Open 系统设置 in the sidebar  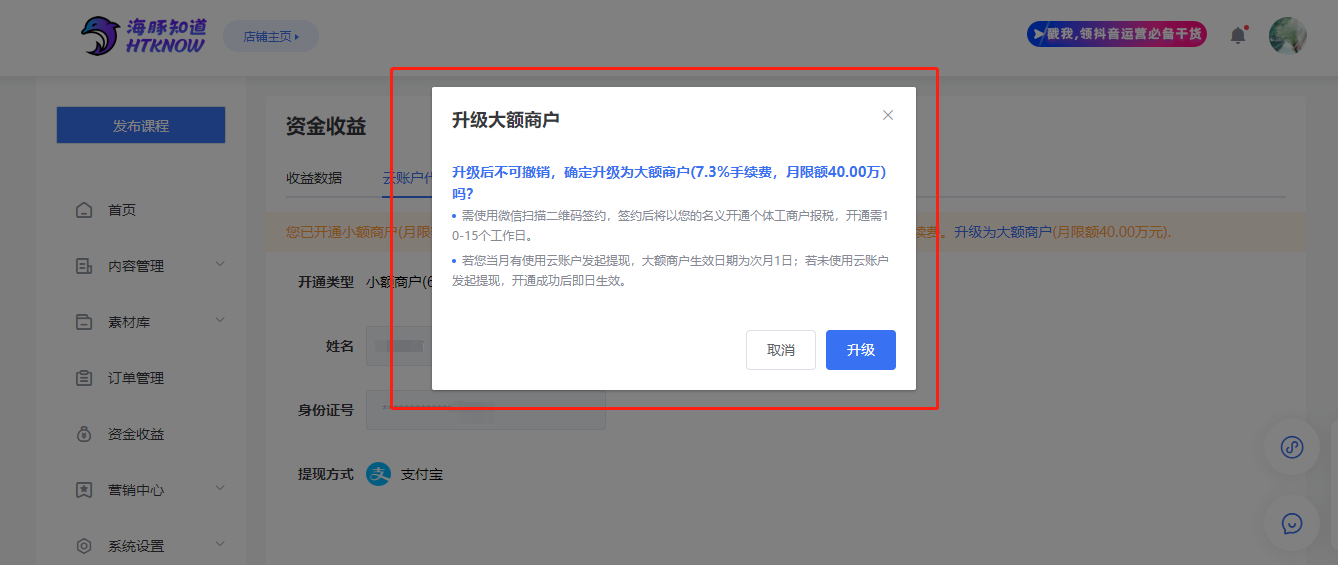136,546
